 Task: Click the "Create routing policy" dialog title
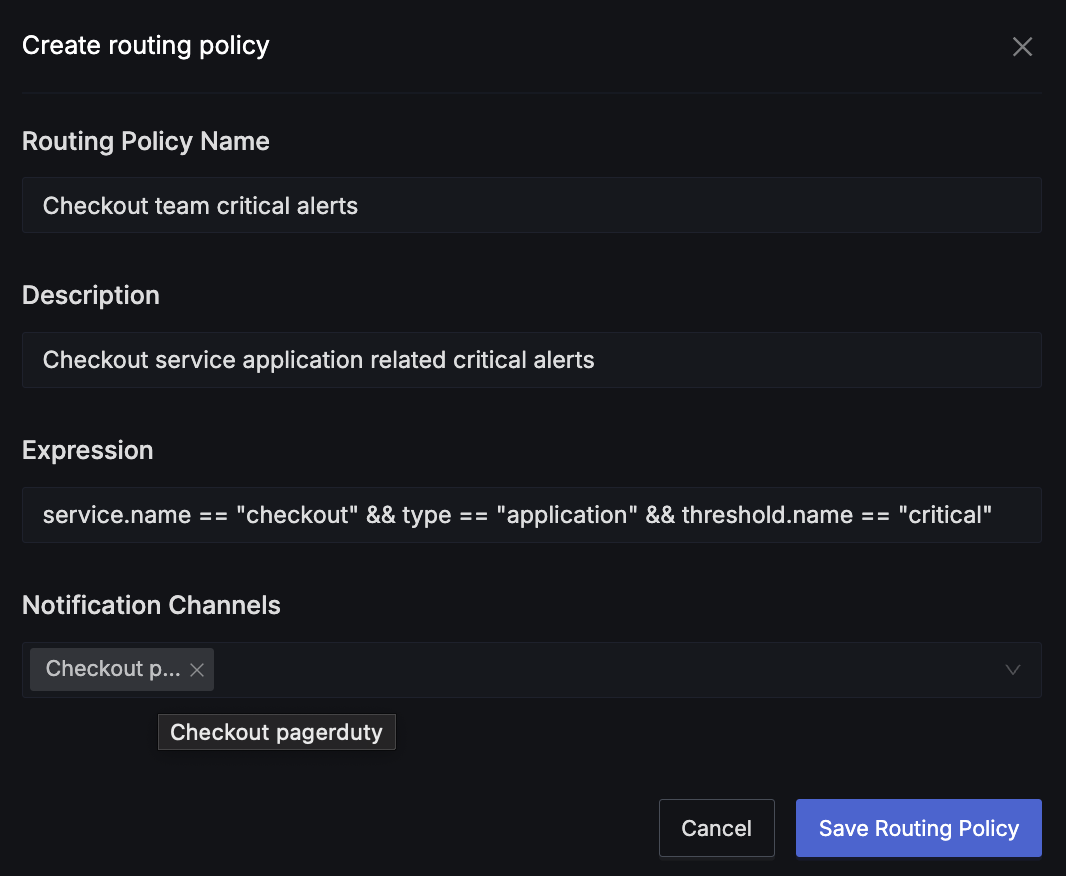pyautogui.click(x=145, y=46)
